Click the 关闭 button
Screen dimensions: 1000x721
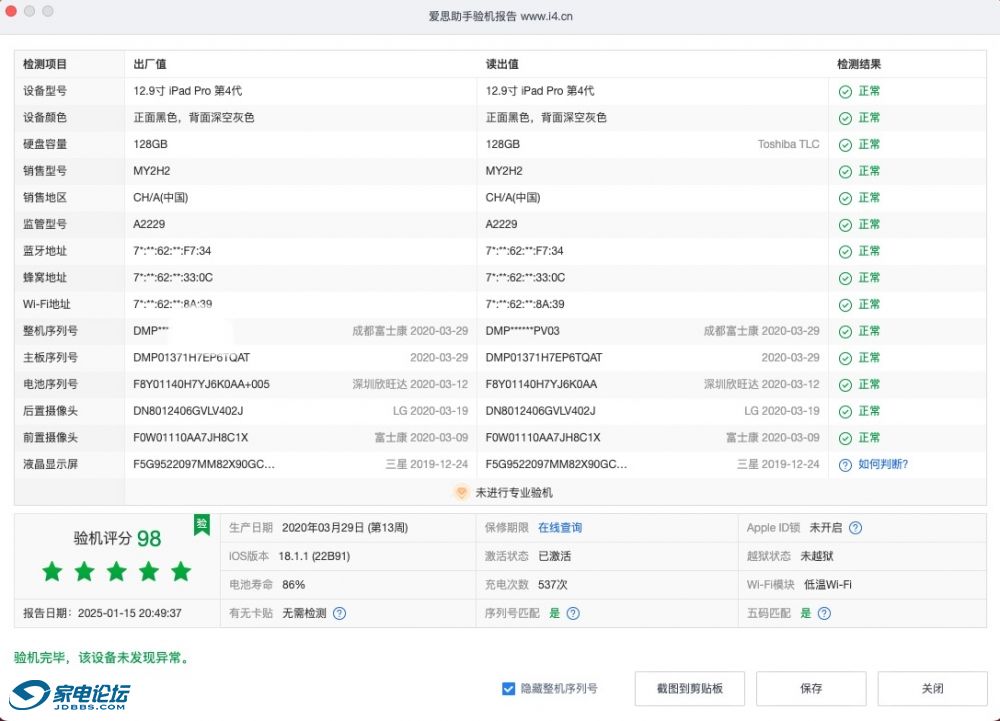932,688
